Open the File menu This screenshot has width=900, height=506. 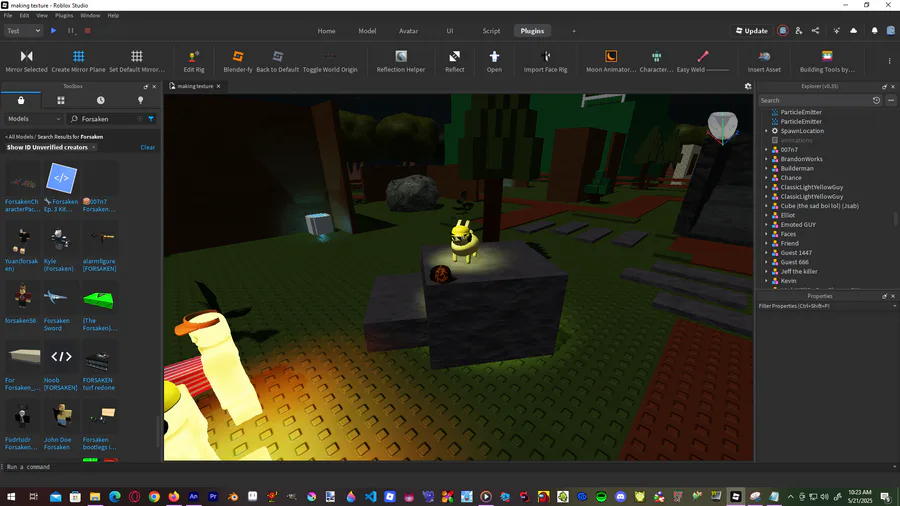[x=8, y=15]
